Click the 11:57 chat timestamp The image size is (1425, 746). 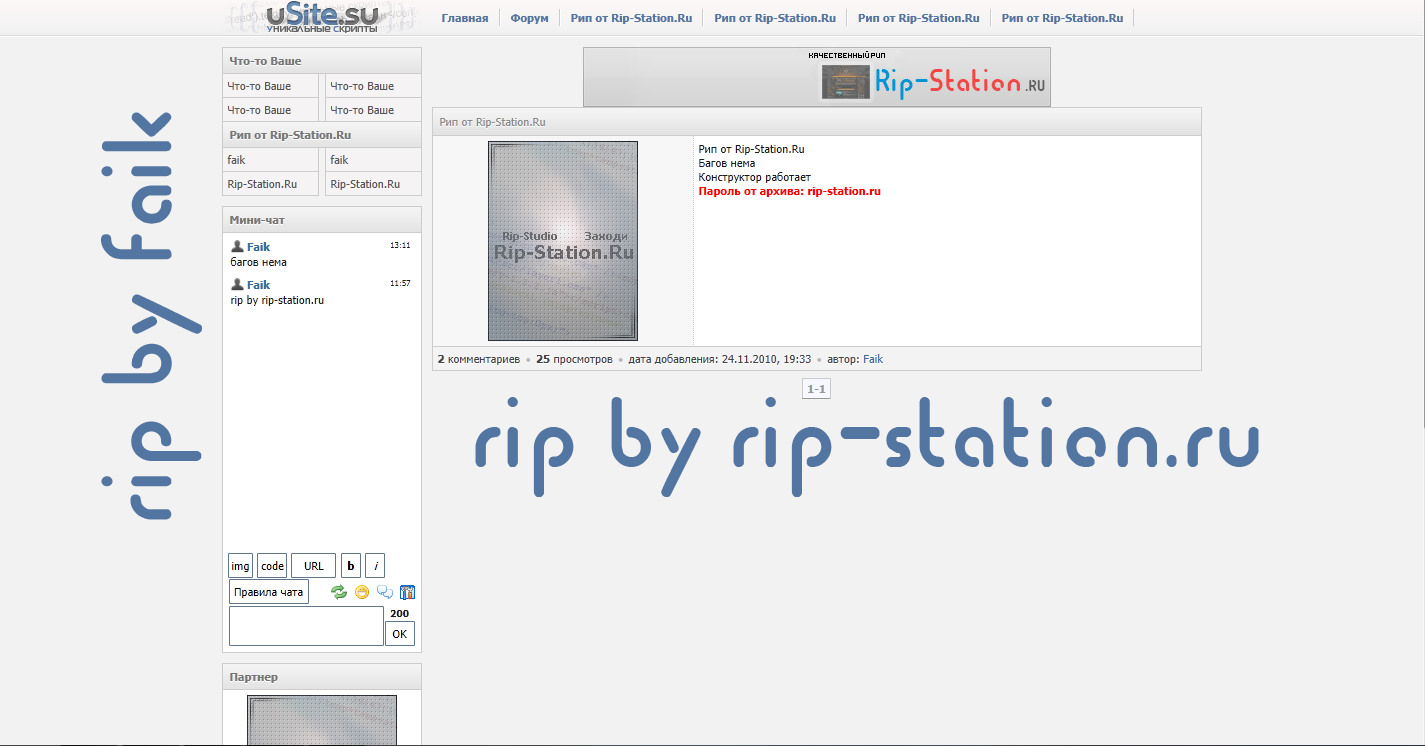point(400,283)
